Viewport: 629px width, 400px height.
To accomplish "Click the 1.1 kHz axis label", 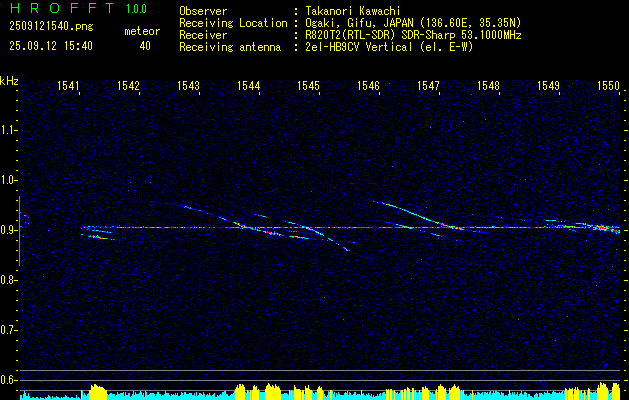I will (7, 130).
